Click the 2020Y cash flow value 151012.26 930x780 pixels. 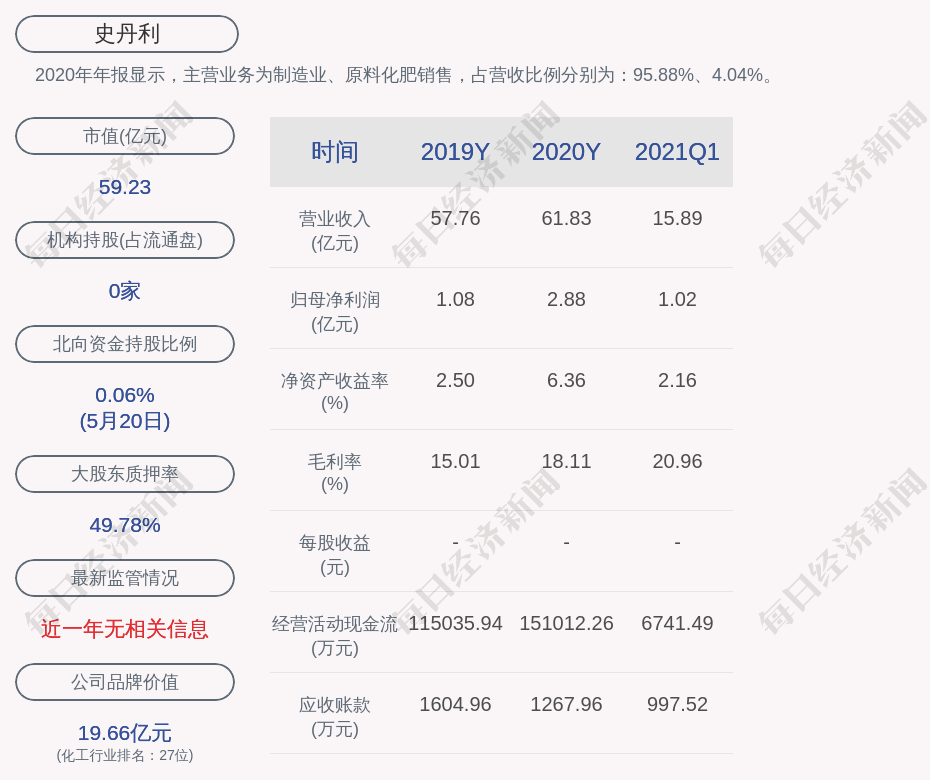point(566,623)
